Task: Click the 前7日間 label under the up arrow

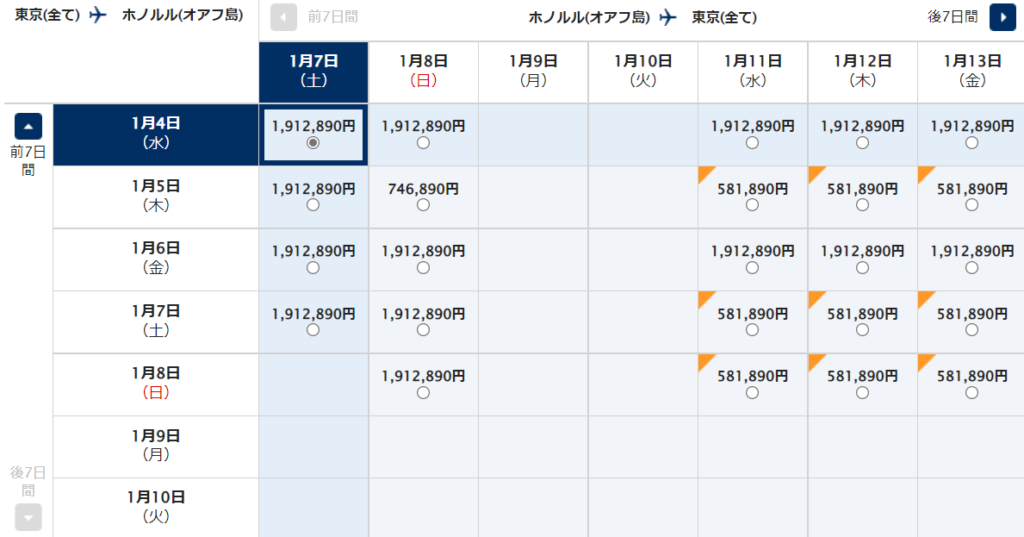Action: pyautogui.click(x=28, y=161)
